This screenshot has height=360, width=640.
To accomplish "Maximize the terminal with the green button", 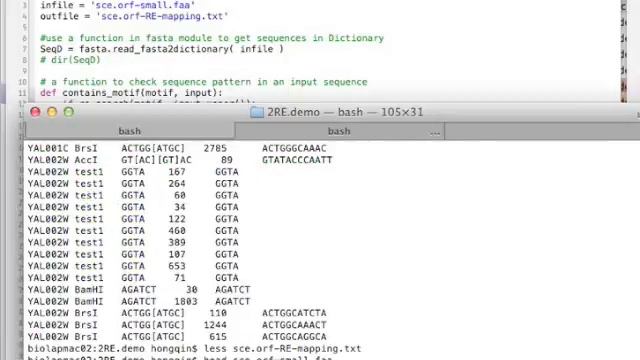I will pyautogui.click(x=69, y=112).
